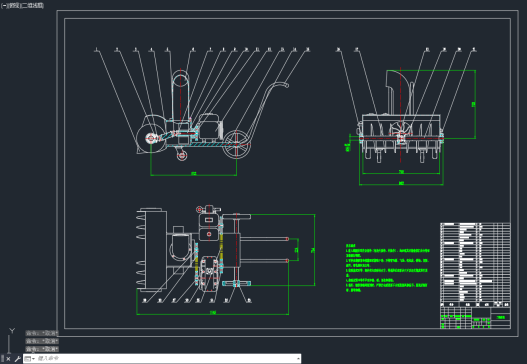
Task: Select the rear wheel in the side view
Action: pos(237,145)
